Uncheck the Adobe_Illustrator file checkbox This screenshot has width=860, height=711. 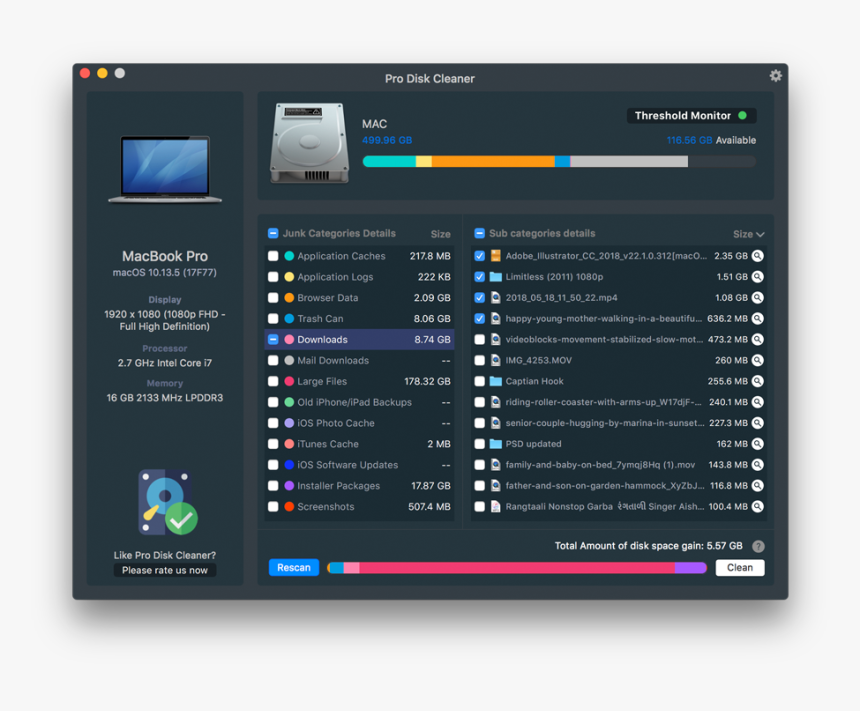pos(479,256)
